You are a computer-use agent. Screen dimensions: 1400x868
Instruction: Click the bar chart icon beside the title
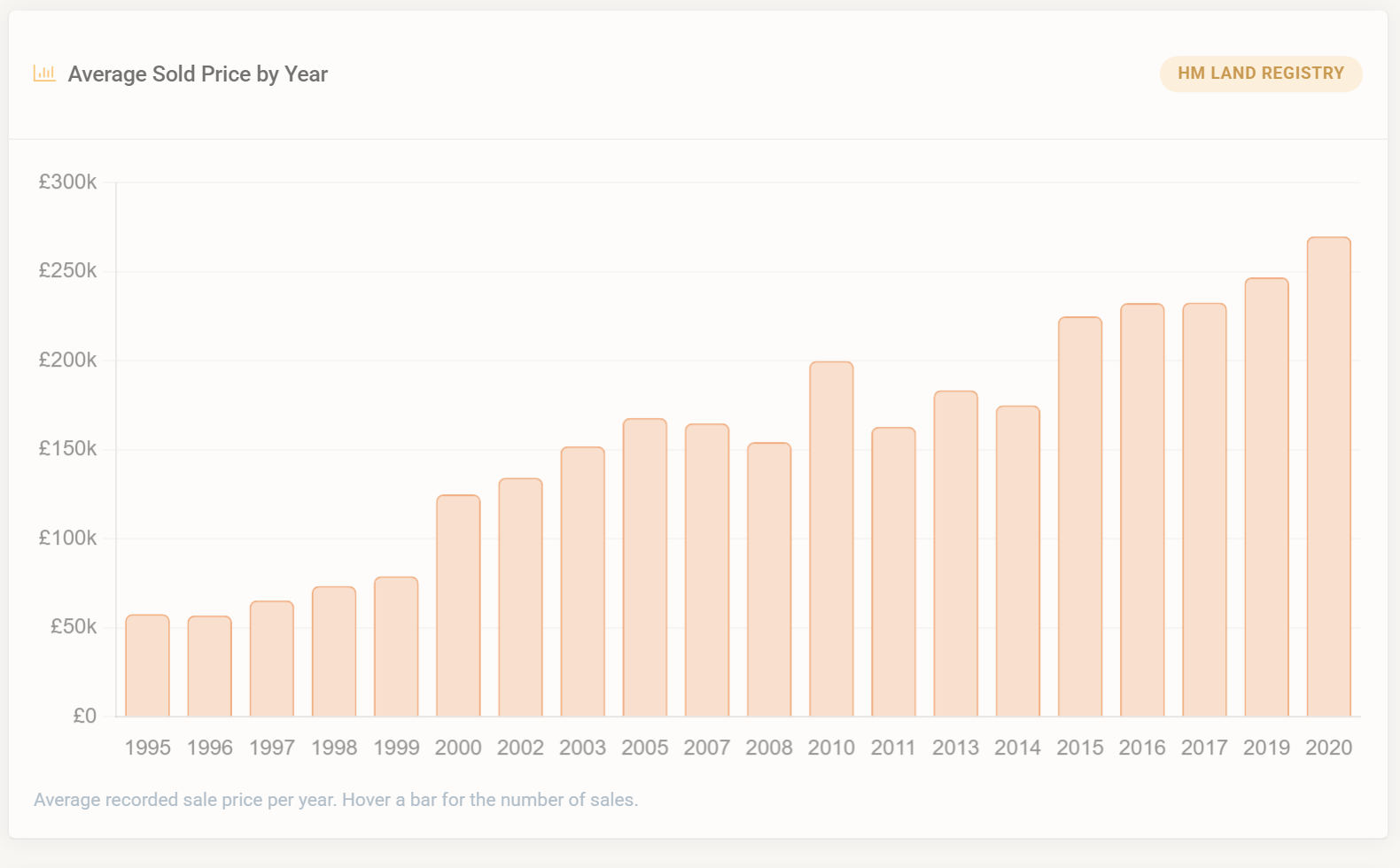point(44,74)
